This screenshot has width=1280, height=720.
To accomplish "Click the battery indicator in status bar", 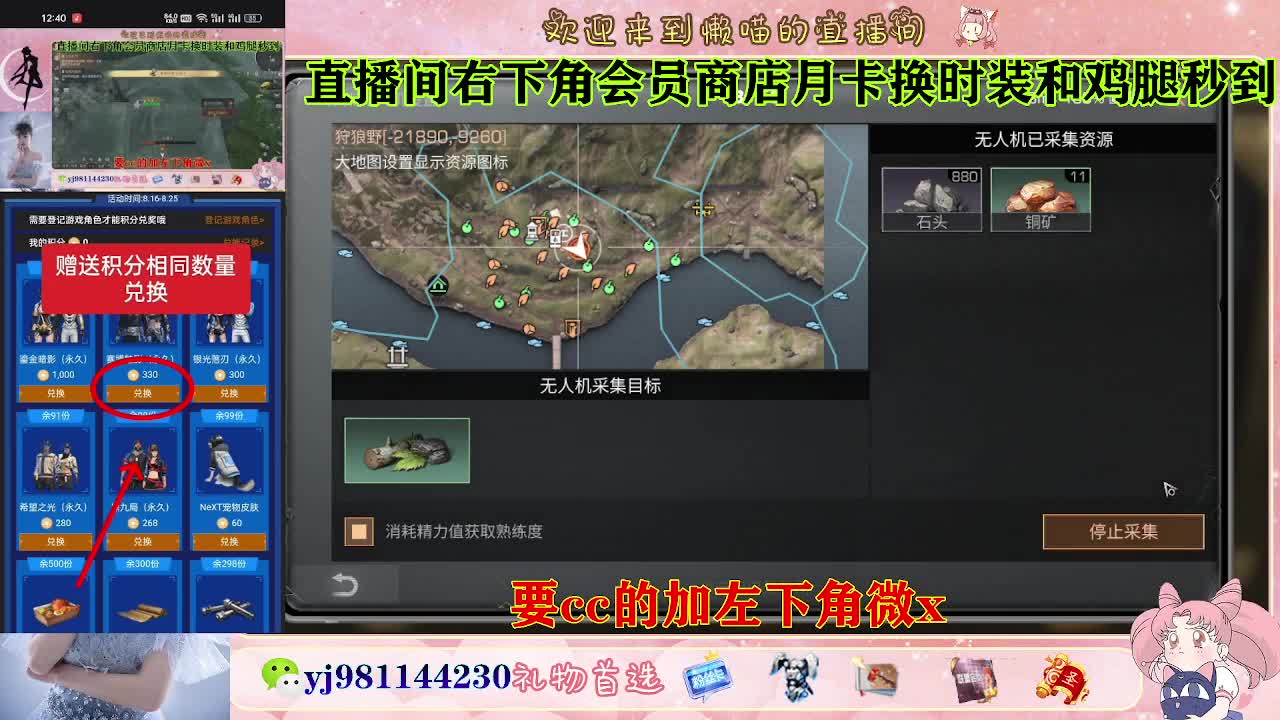I will [x=252, y=18].
